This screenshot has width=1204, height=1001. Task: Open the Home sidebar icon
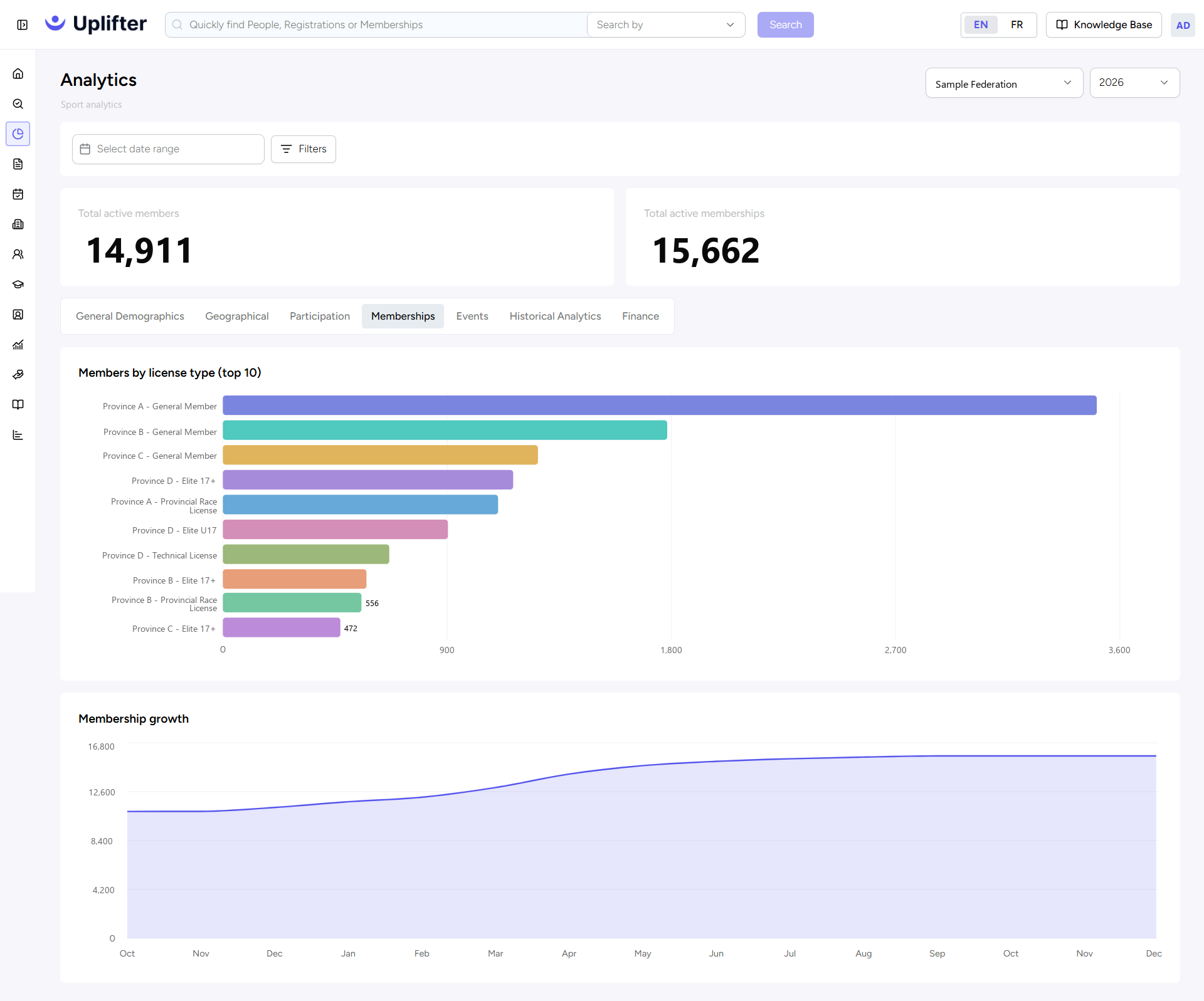(18, 74)
